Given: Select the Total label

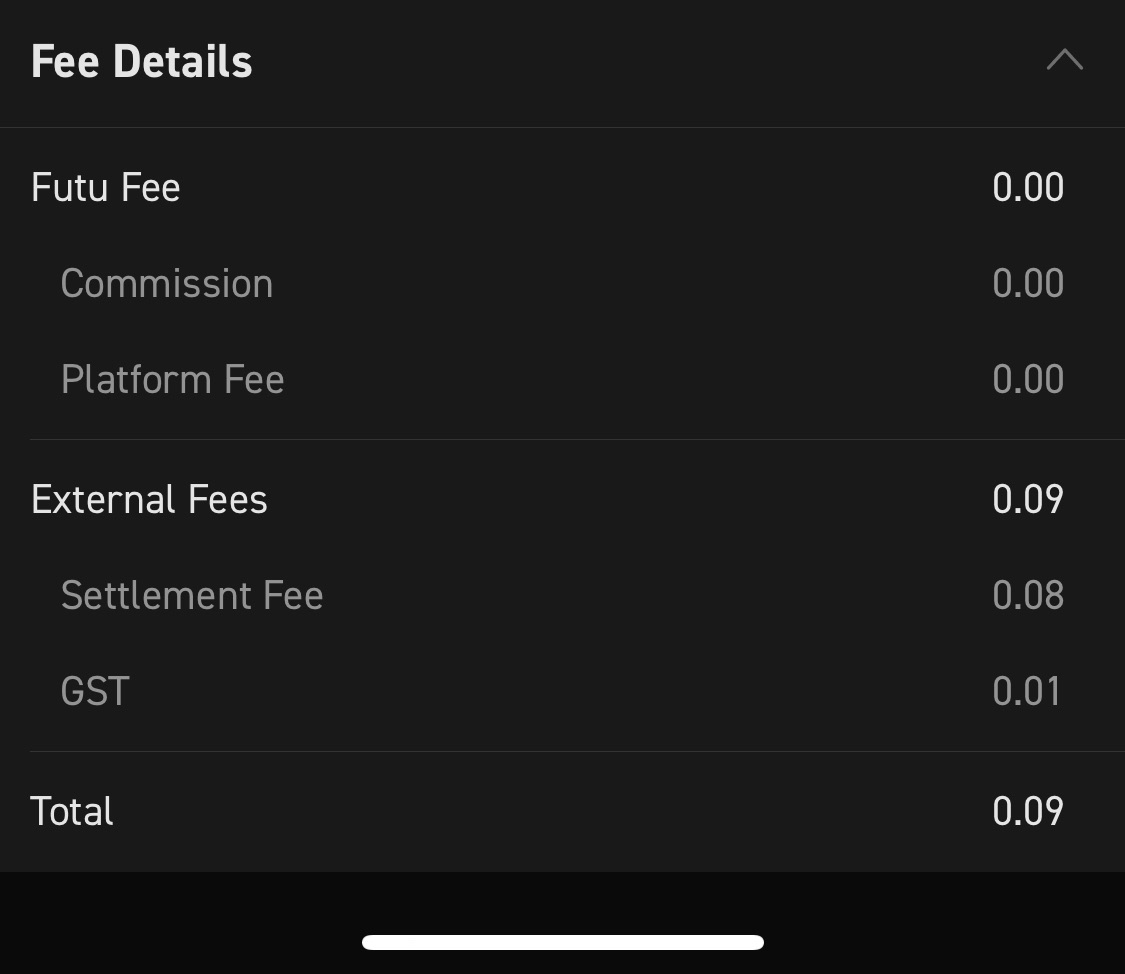Looking at the screenshot, I should 72,812.
